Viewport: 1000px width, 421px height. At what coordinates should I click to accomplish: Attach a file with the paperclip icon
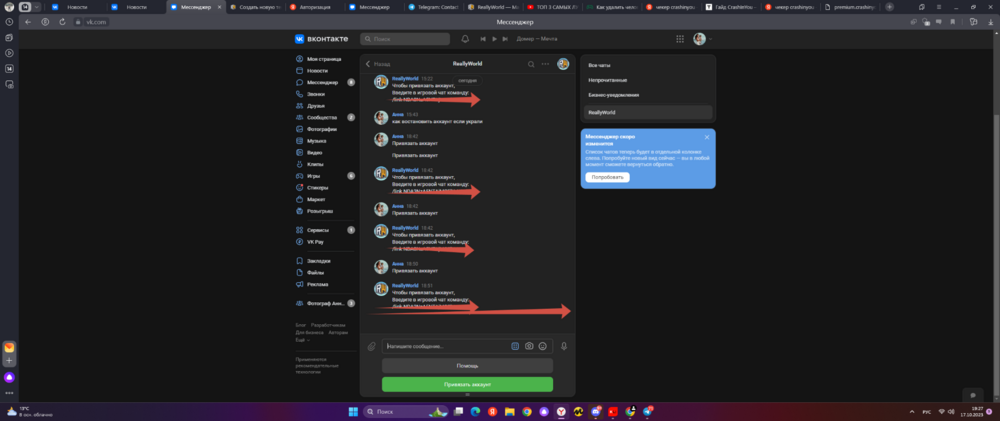(x=372, y=346)
